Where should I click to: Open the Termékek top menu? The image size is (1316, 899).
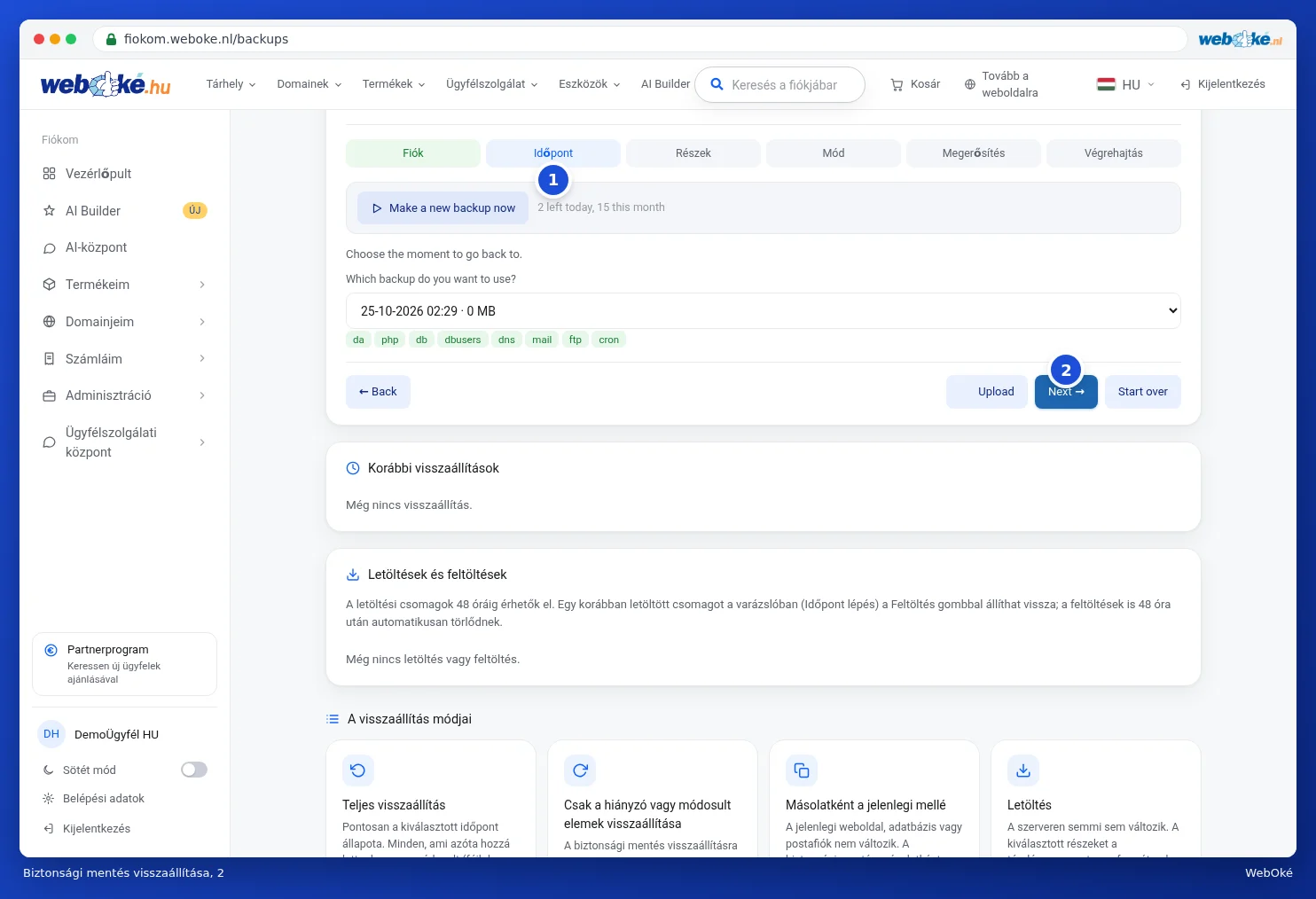point(394,84)
